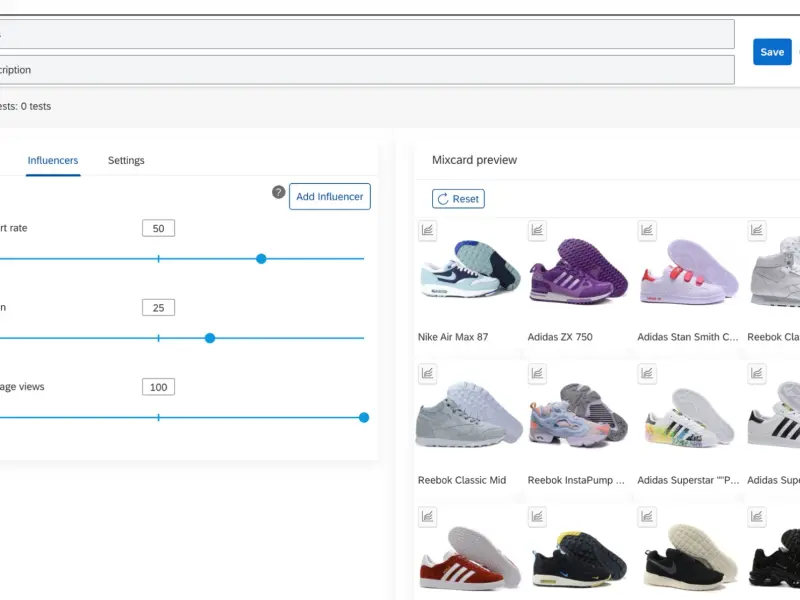This screenshot has height=600, width=800.
Task: Open analytics icon on Reebok InstaPump card
Action: 537,374
